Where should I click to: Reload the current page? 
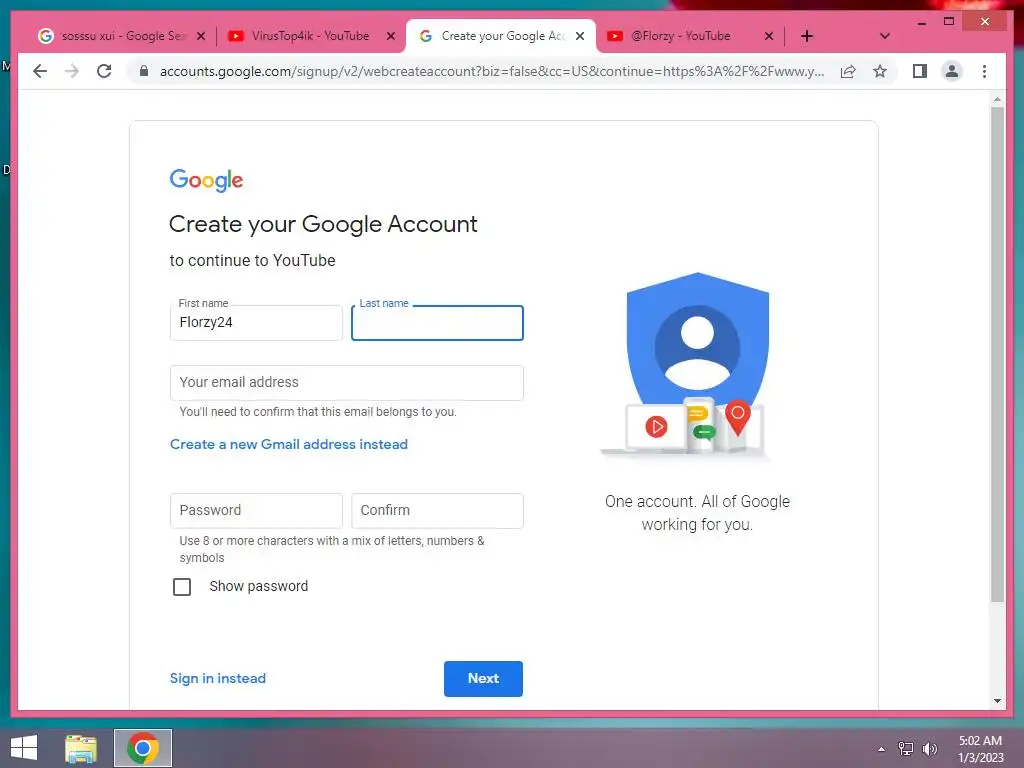pos(104,71)
